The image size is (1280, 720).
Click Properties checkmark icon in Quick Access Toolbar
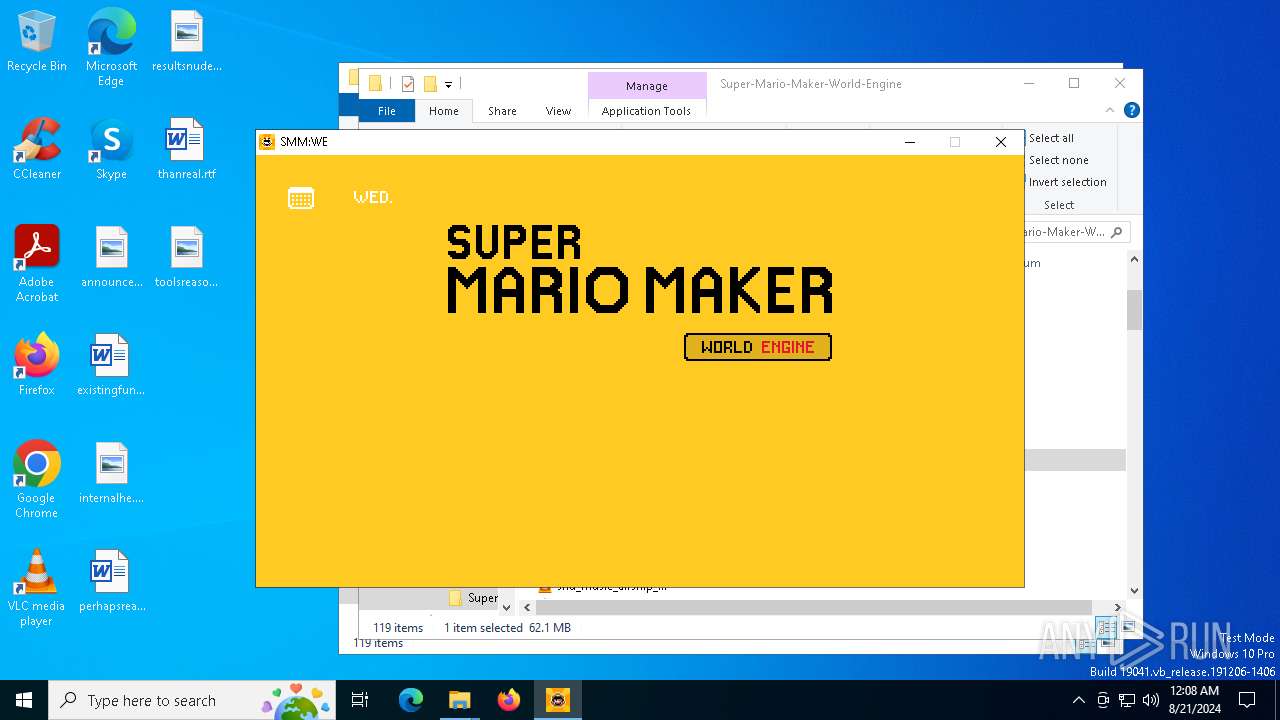click(x=408, y=84)
